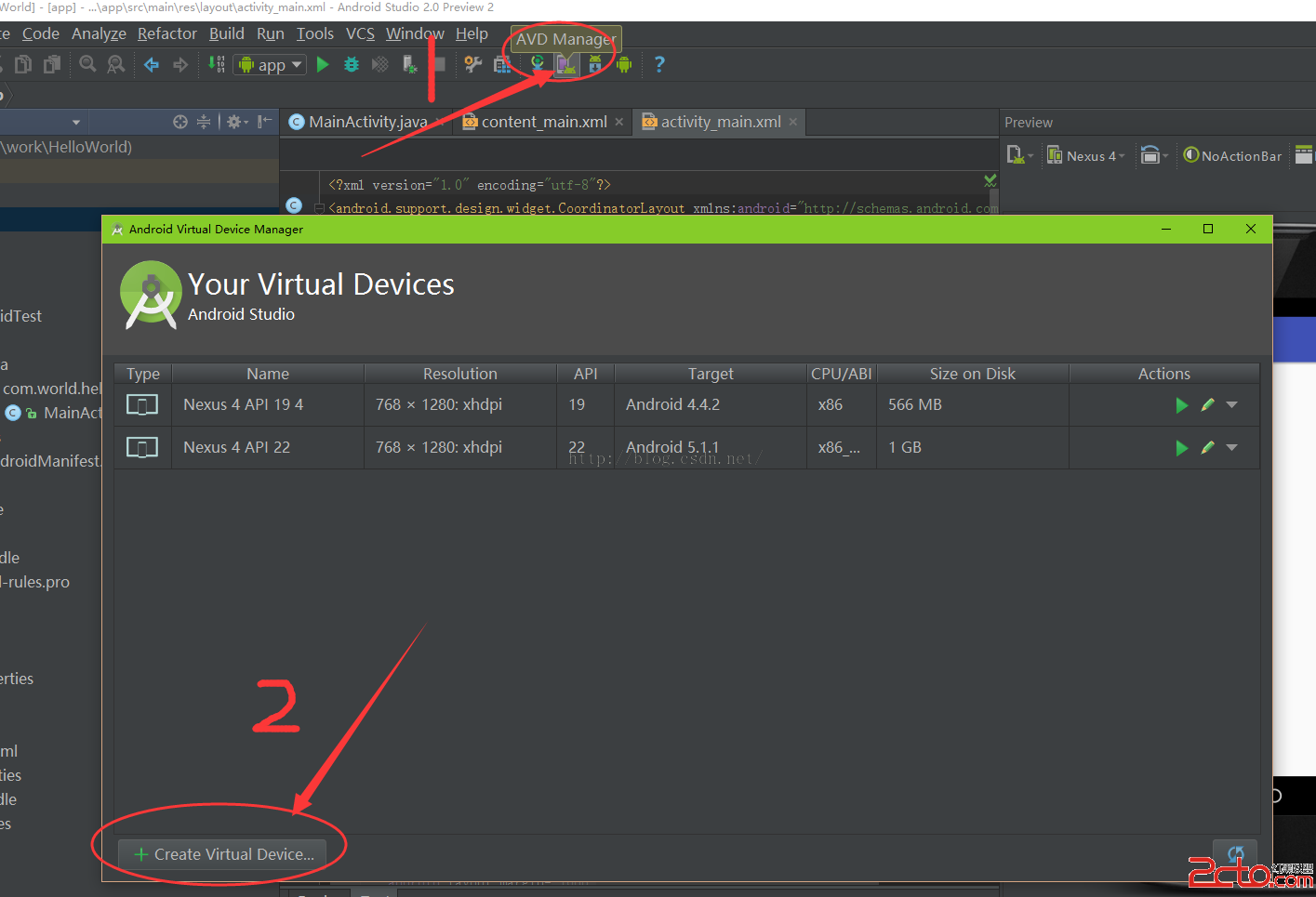The height and width of the screenshot is (897, 1316).
Task: Open the preview render configuration dropdown
Action: click(x=1019, y=156)
